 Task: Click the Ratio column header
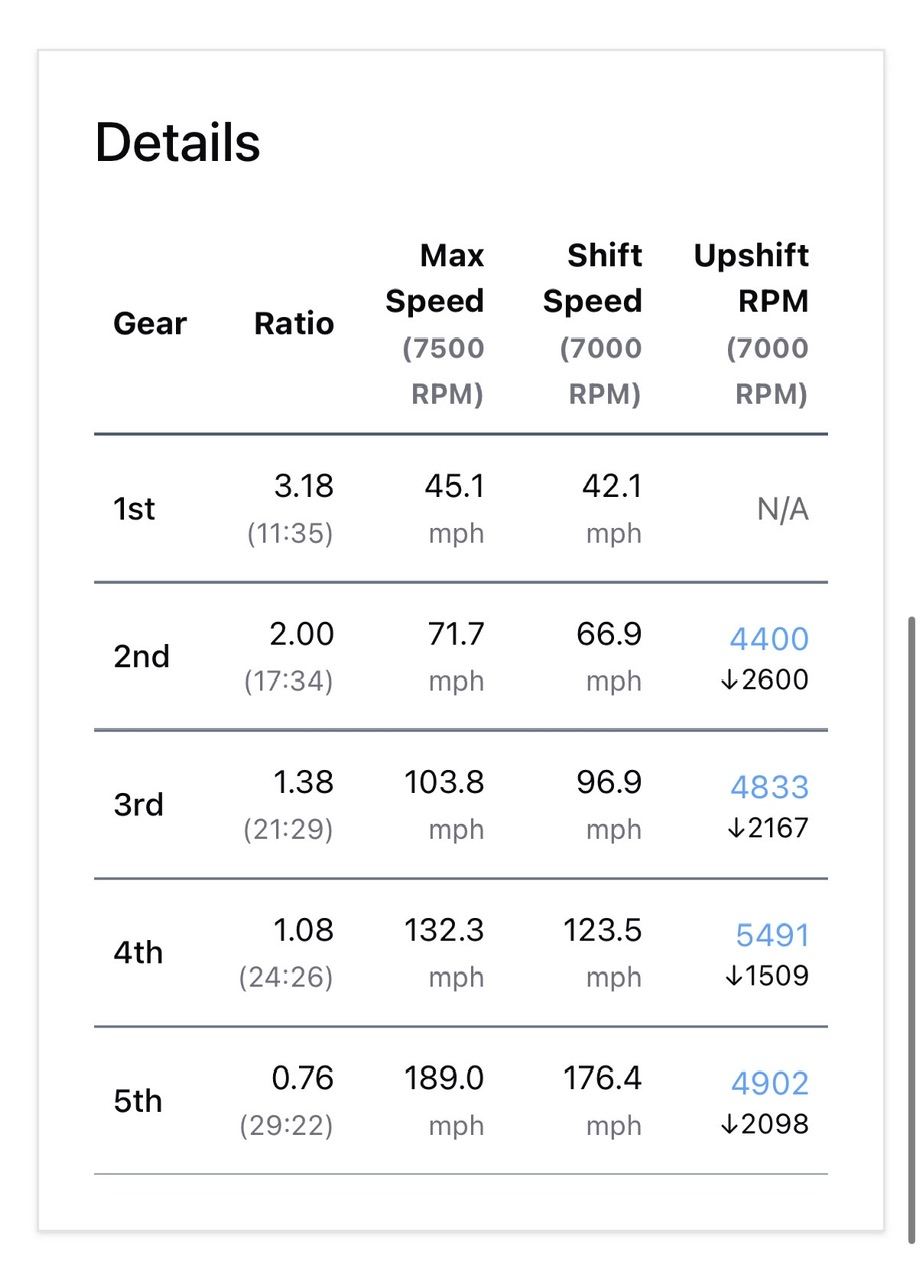(x=294, y=324)
